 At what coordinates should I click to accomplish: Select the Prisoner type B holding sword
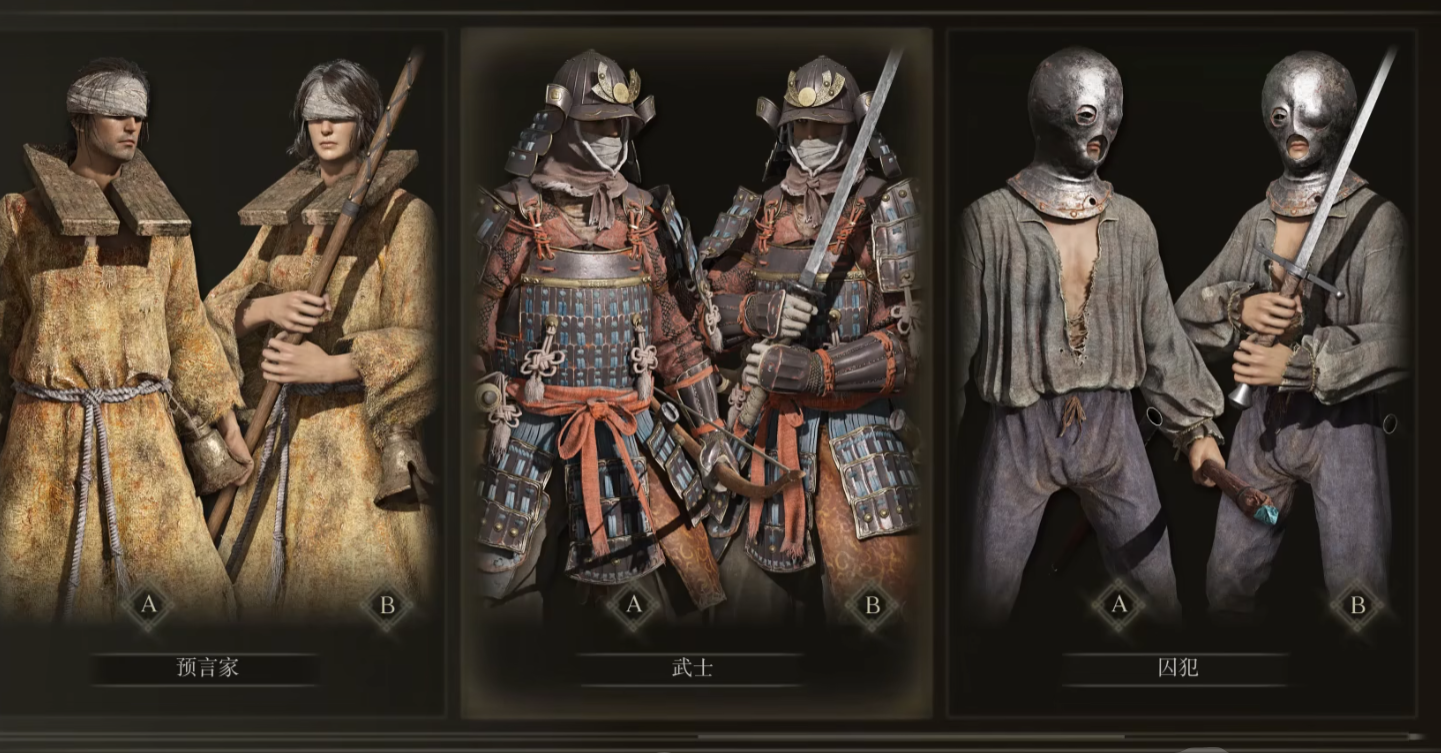click(1300, 330)
